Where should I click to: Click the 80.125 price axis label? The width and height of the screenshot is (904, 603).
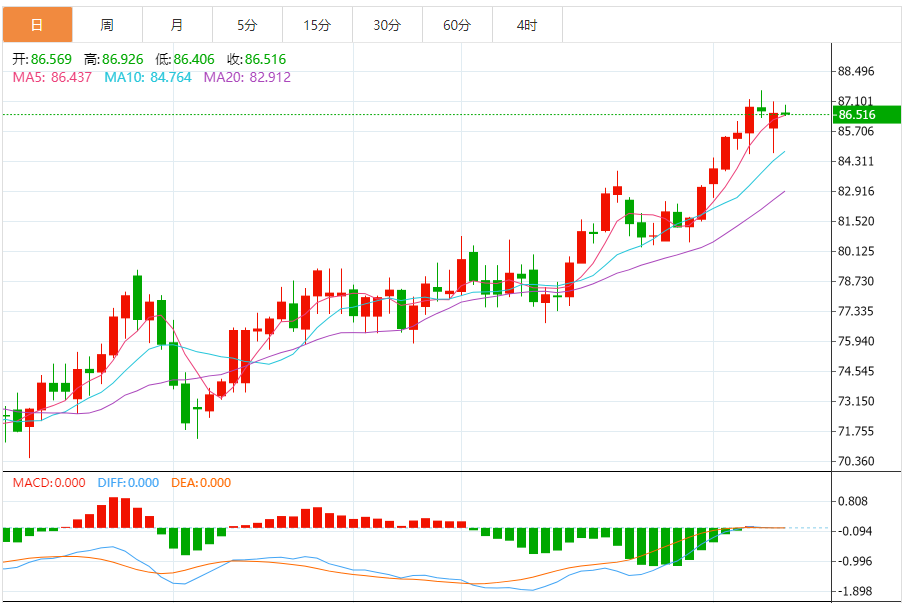pyautogui.click(x=856, y=251)
